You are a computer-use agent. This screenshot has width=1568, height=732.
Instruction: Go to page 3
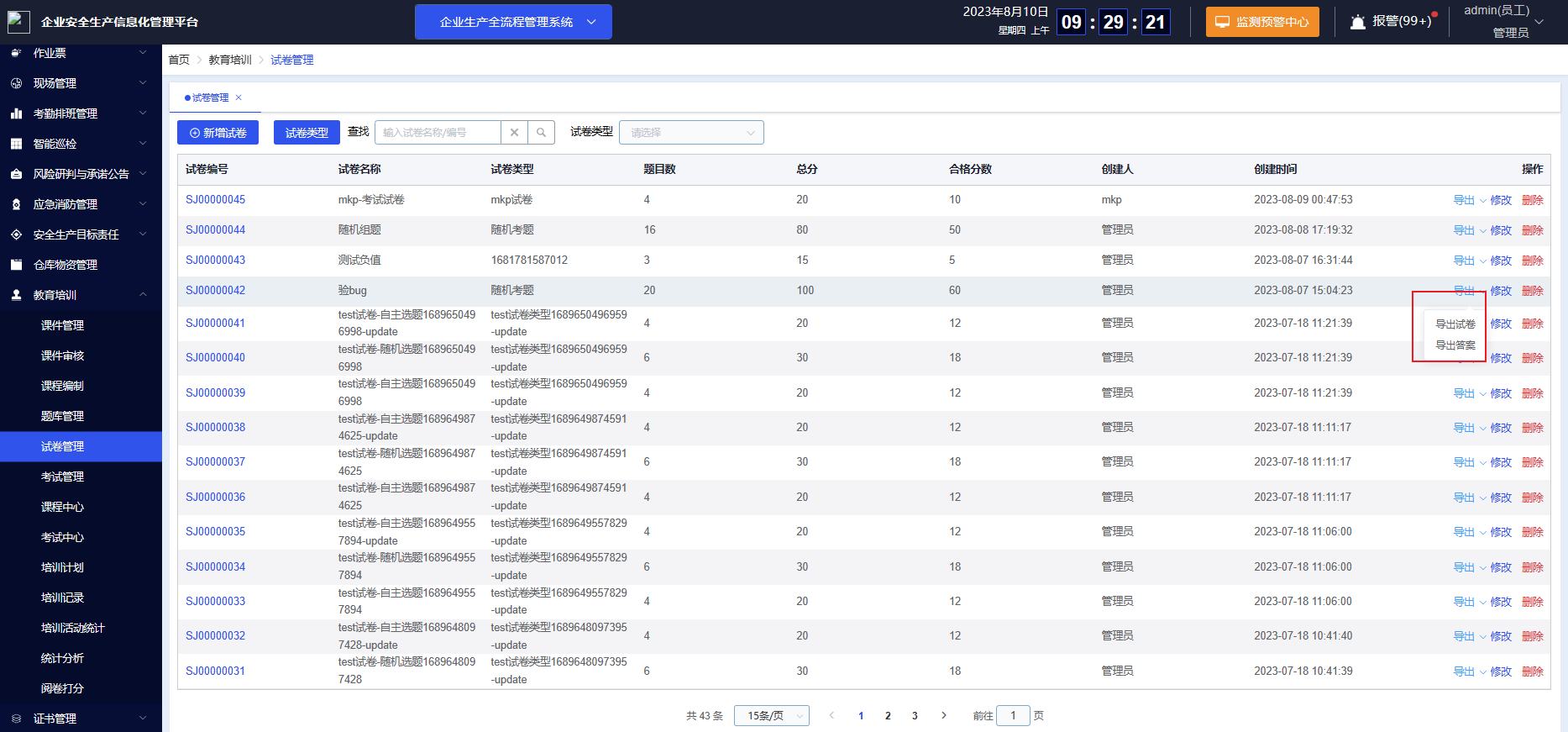[915, 716]
